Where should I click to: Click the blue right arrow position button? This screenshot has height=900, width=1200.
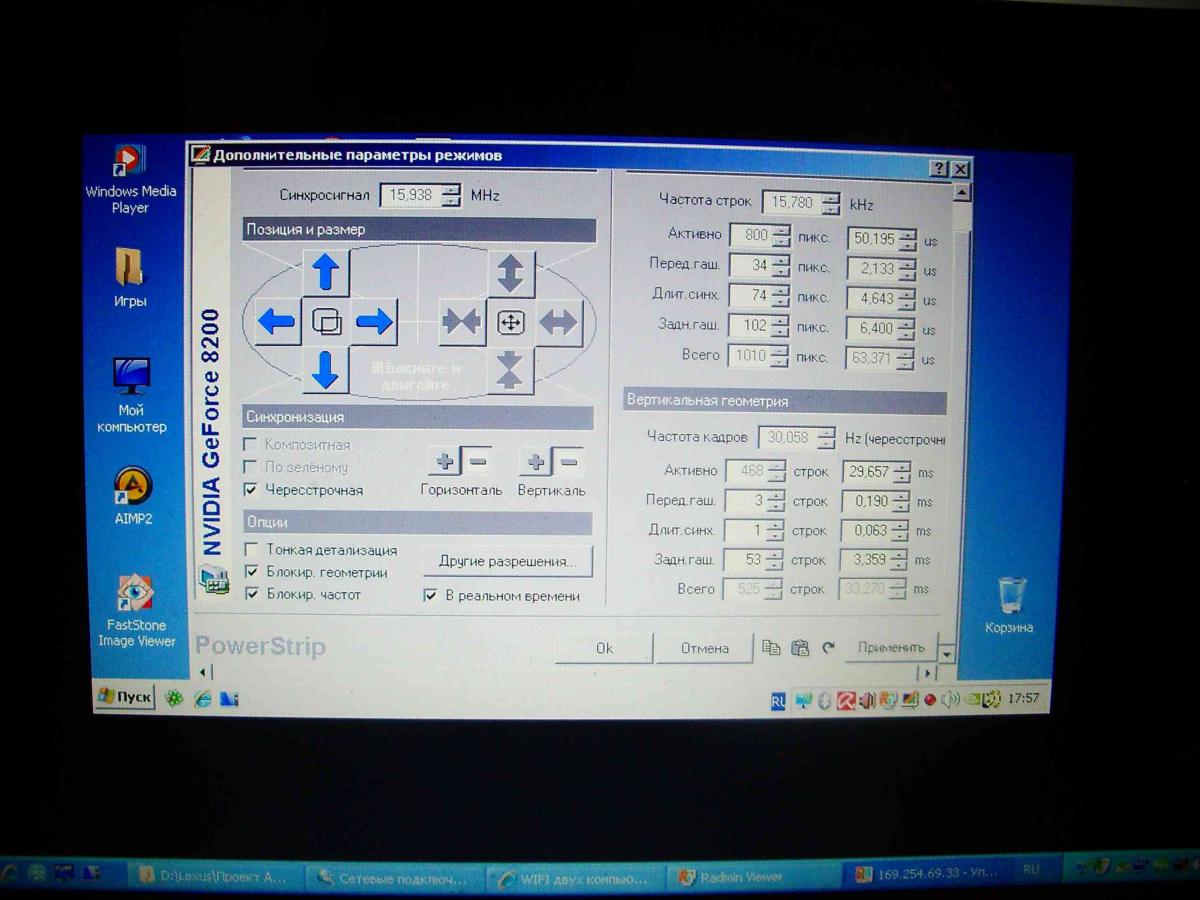tap(374, 322)
